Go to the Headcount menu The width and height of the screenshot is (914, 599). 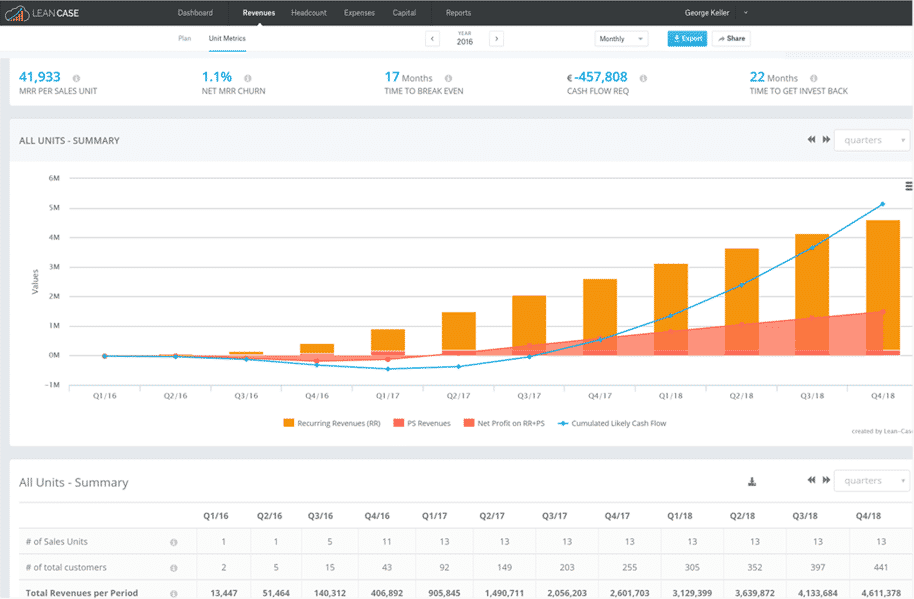[x=309, y=13]
